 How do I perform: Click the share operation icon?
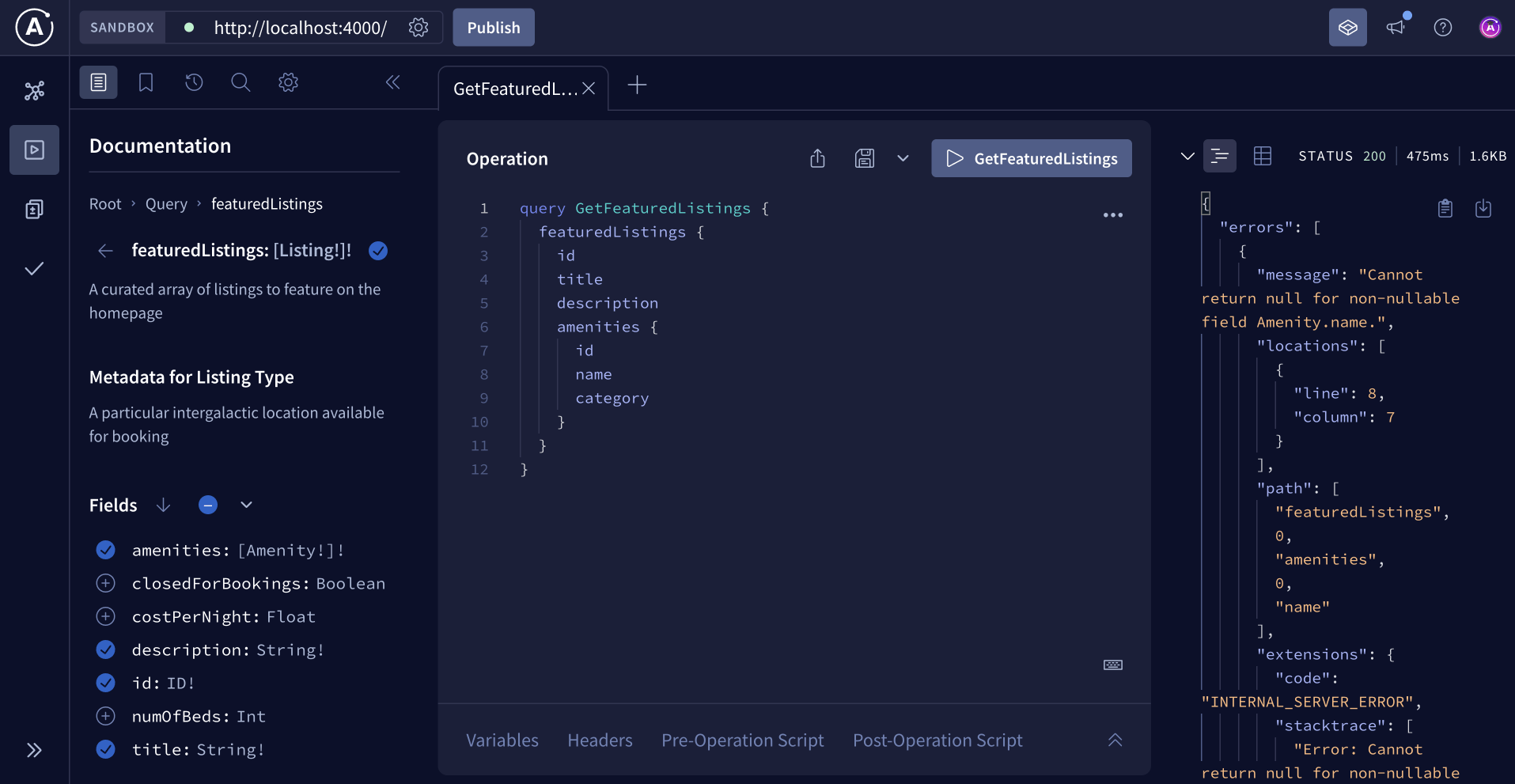coord(817,158)
